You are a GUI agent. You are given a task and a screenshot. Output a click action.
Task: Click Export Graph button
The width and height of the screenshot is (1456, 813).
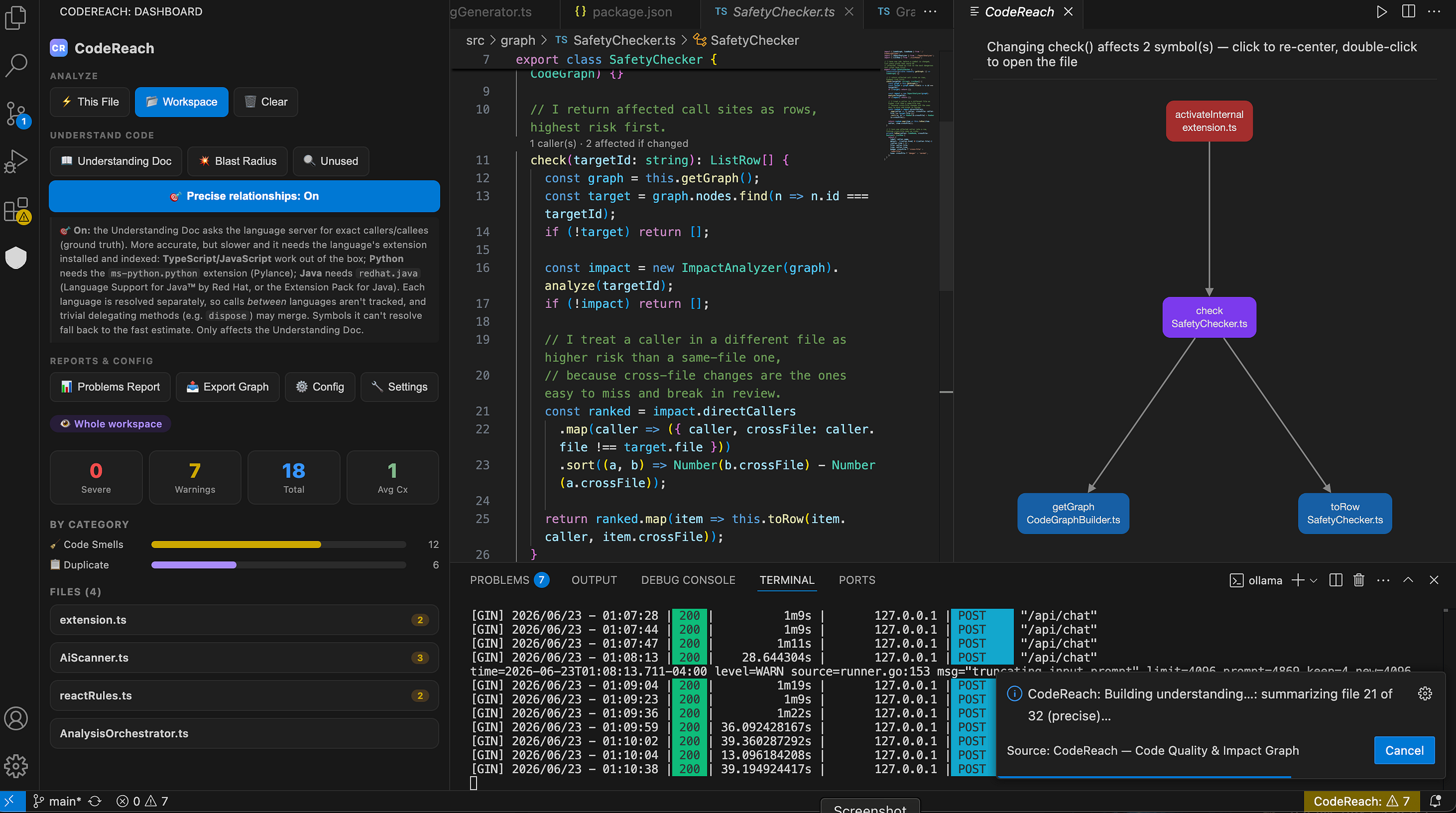coord(227,387)
